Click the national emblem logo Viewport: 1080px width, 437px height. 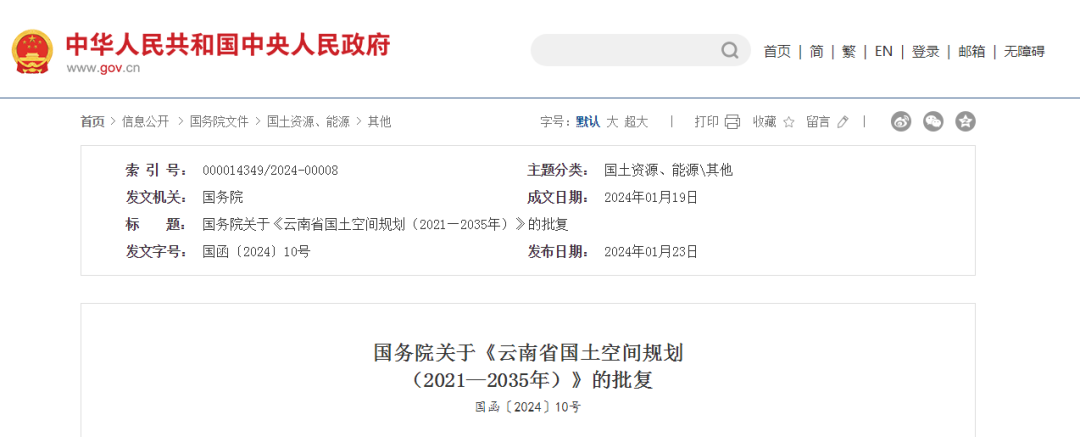[x=32, y=51]
